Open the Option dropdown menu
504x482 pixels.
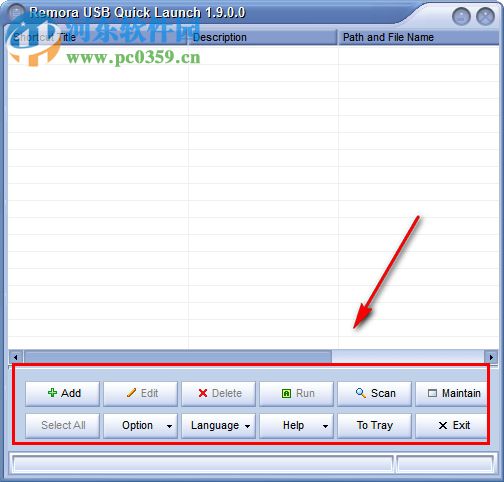coord(140,426)
